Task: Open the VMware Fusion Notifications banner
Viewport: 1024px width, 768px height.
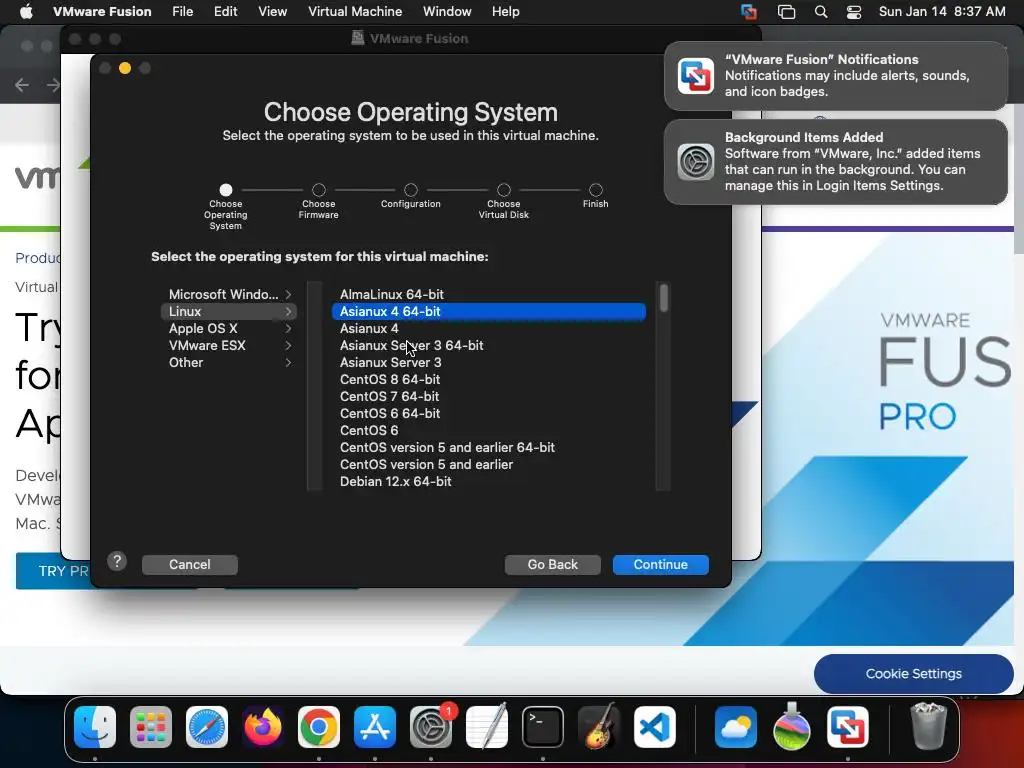Action: click(x=836, y=76)
